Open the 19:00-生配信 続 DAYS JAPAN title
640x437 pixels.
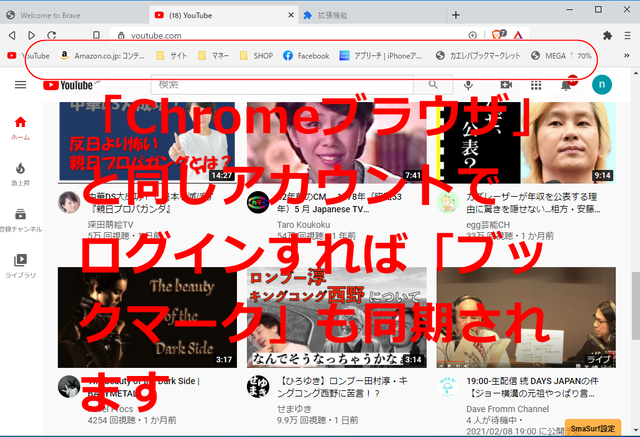coord(532,387)
